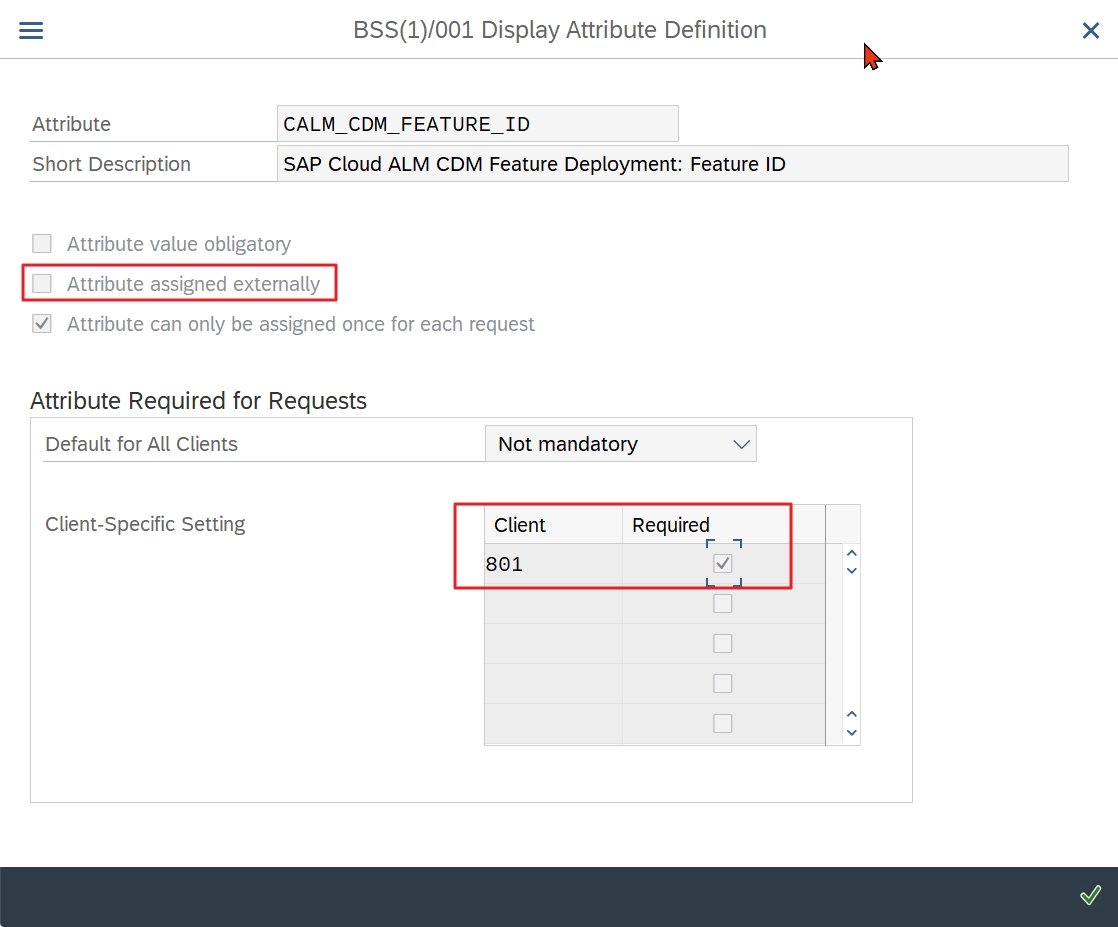Click the table settings corner button
This screenshot has height=927, width=1118.
843,524
